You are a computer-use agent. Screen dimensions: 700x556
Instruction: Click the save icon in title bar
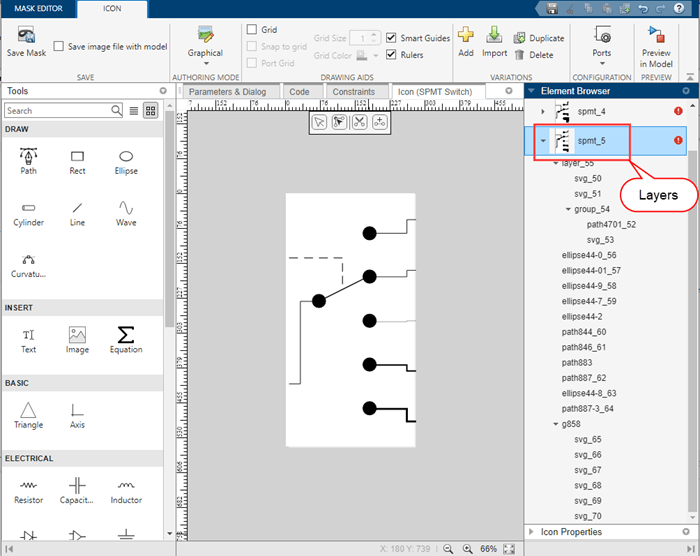click(552, 8)
